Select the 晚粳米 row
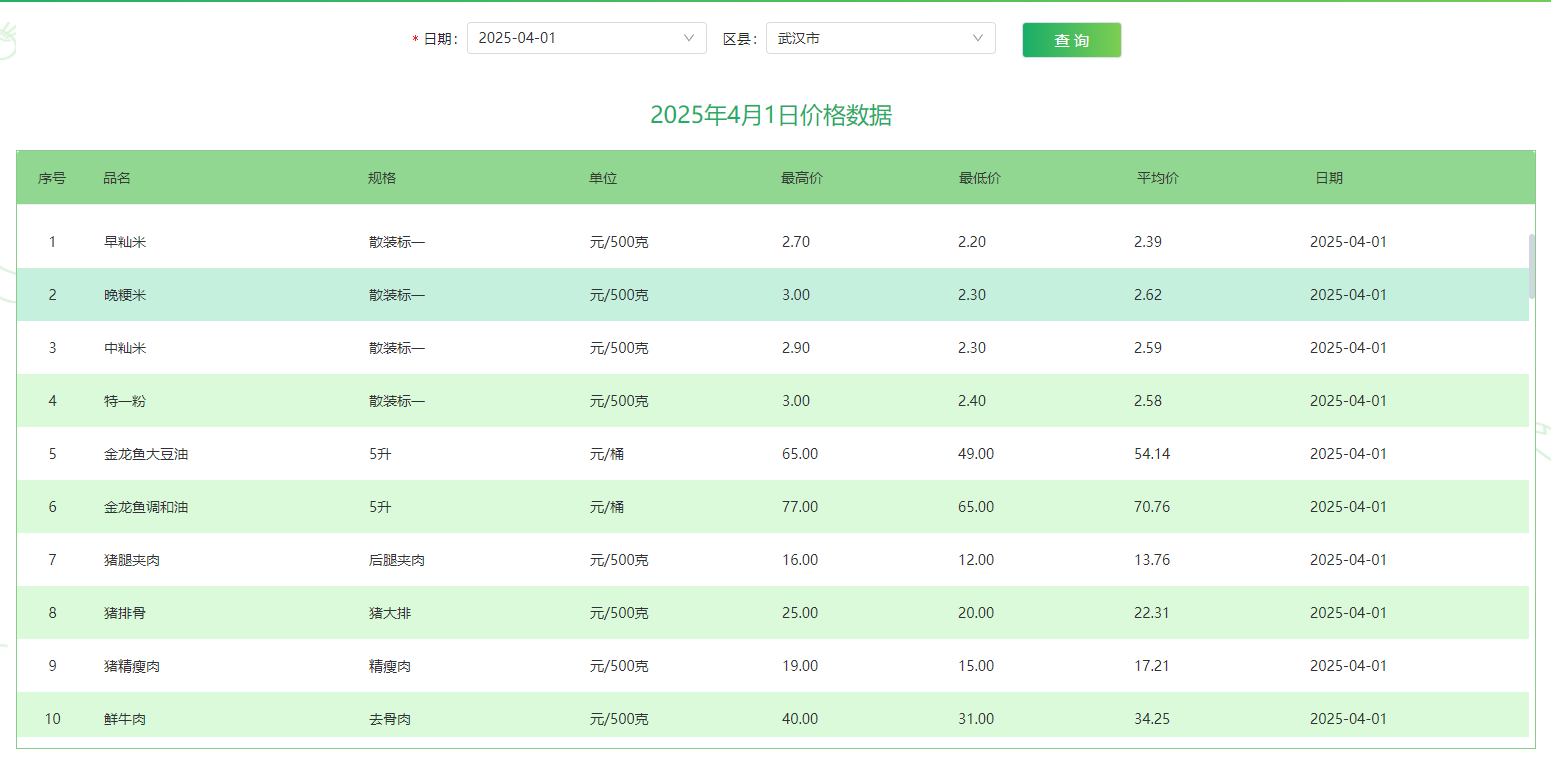 click(125, 295)
